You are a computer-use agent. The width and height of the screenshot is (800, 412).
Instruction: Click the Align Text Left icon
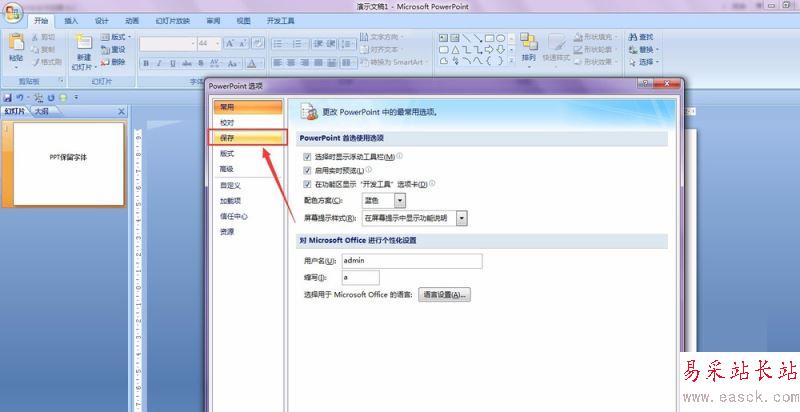click(278, 63)
